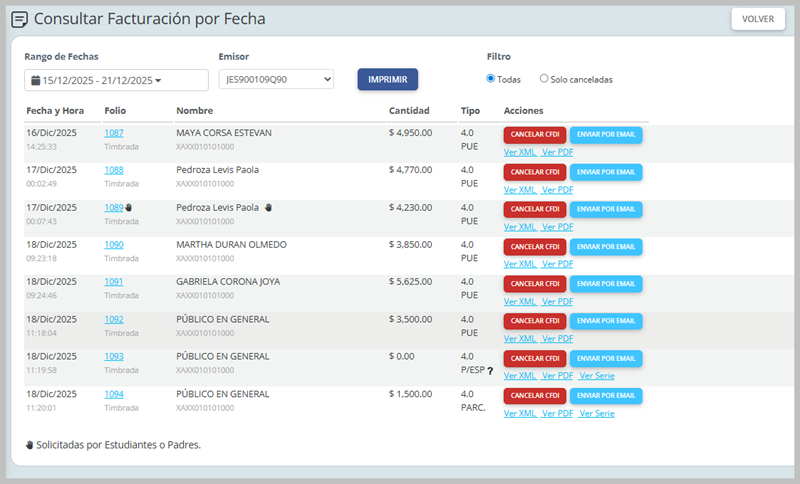Viewport: 800px width, 484px height.
Task: Cancel CFDI for MARTHA DURAN OLMEDO
Action: [535, 246]
